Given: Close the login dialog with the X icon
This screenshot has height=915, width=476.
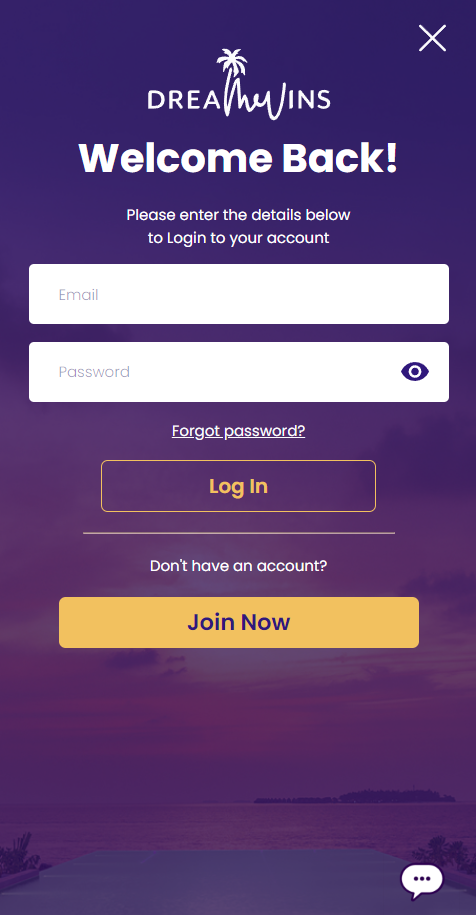Looking at the screenshot, I should click(x=432, y=38).
